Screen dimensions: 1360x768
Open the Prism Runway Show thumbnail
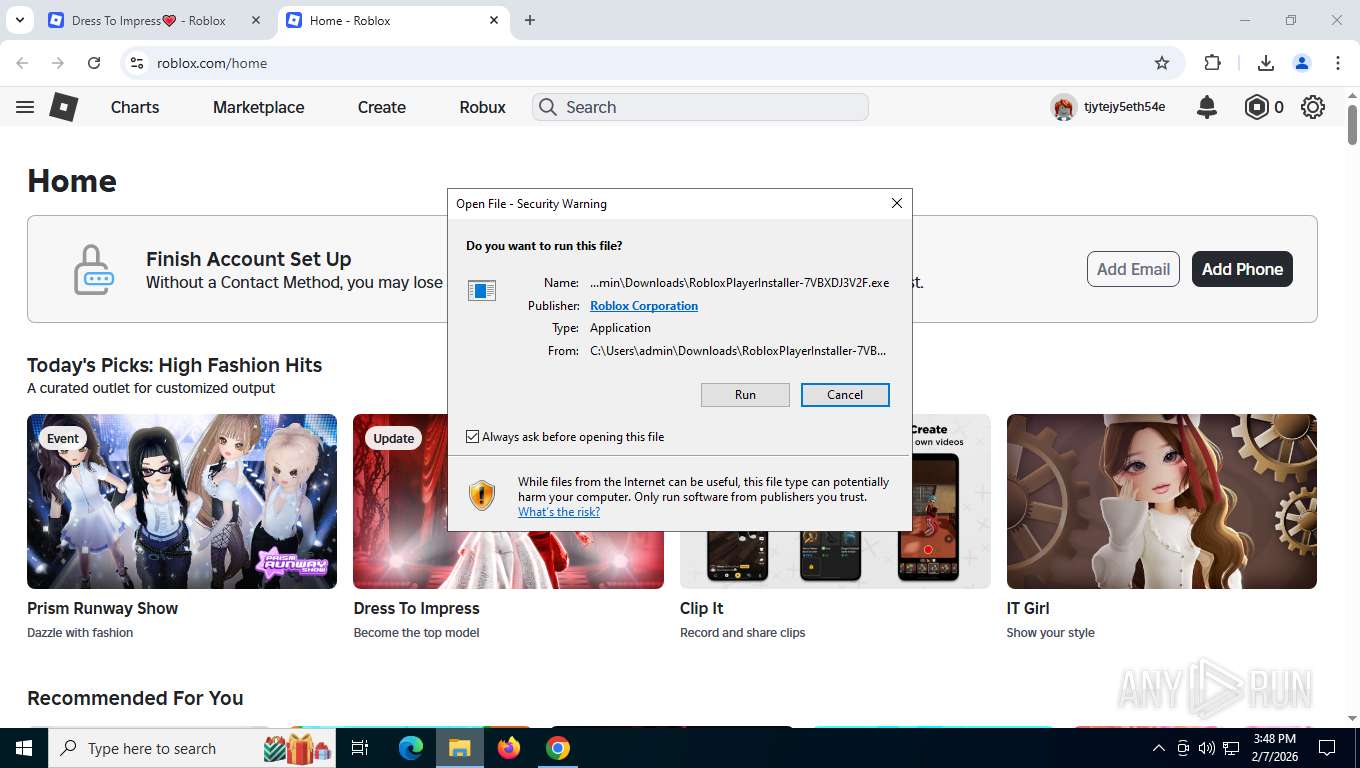click(x=182, y=501)
